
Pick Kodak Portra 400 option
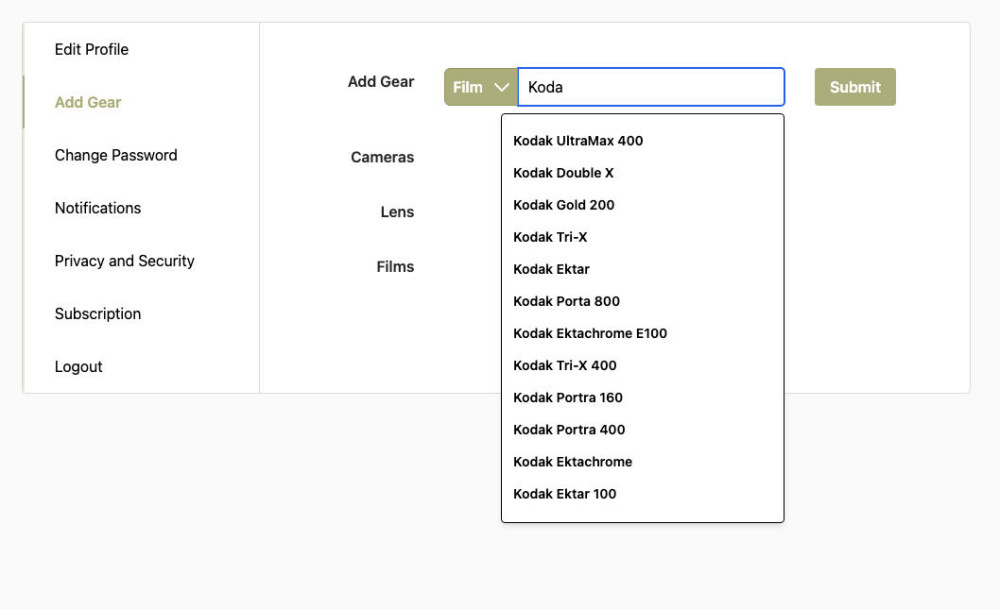tap(569, 429)
